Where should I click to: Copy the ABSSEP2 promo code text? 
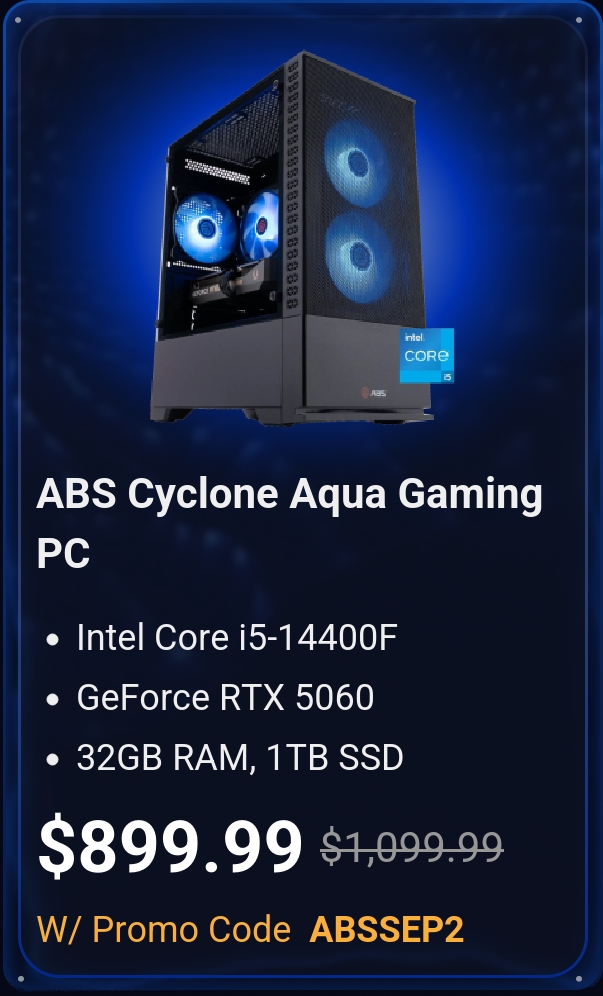386,930
